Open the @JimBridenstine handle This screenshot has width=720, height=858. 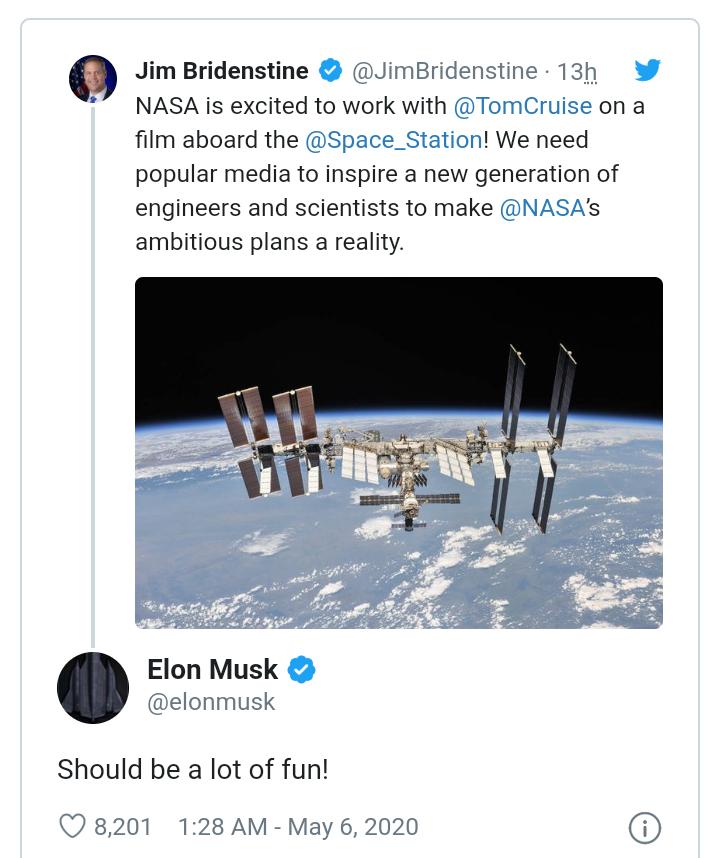pyautogui.click(x=445, y=71)
